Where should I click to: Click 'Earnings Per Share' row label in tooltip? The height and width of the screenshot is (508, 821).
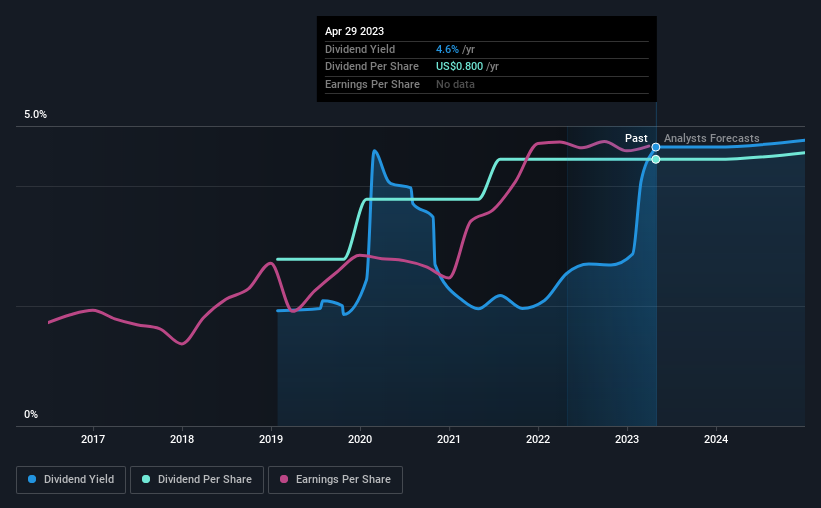(x=372, y=84)
